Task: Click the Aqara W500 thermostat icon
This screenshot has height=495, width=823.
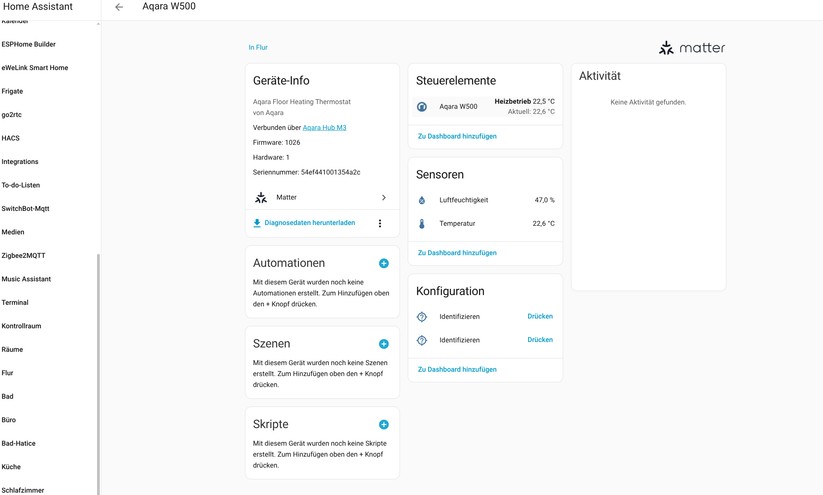Action: (x=421, y=107)
